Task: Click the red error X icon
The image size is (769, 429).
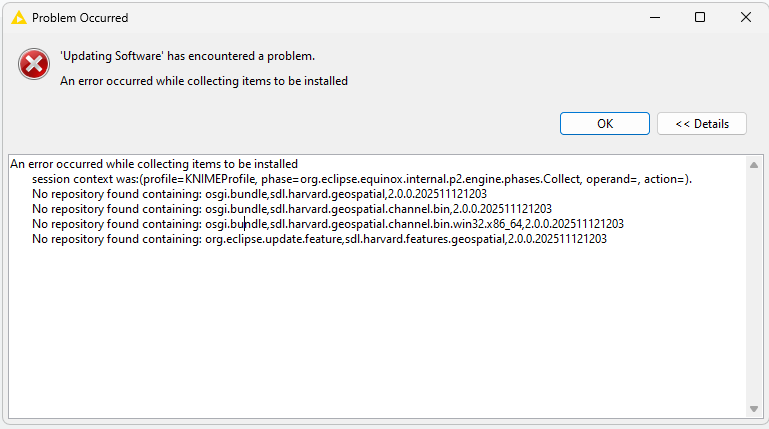Action: (x=34, y=65)
